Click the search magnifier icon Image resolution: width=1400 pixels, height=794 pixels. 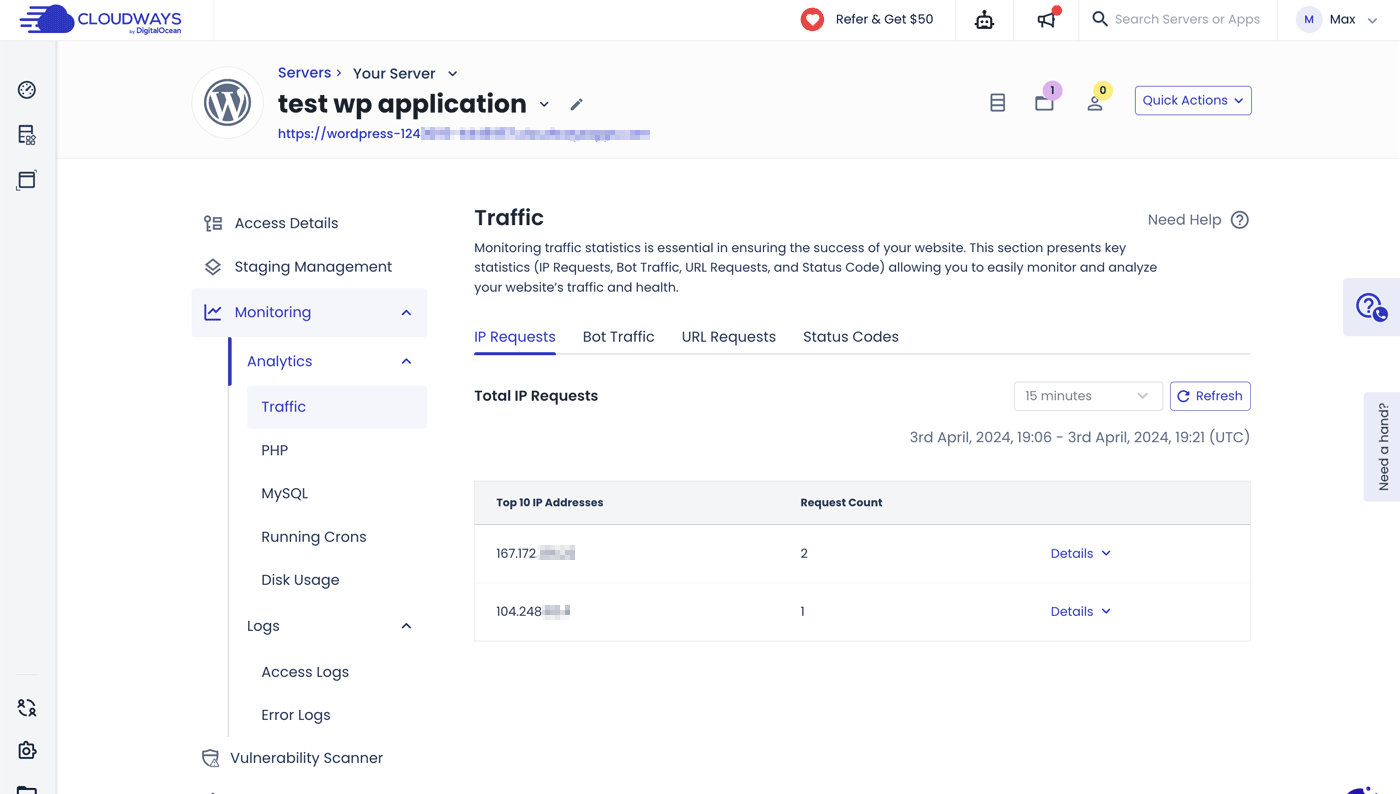[1100, 19]
